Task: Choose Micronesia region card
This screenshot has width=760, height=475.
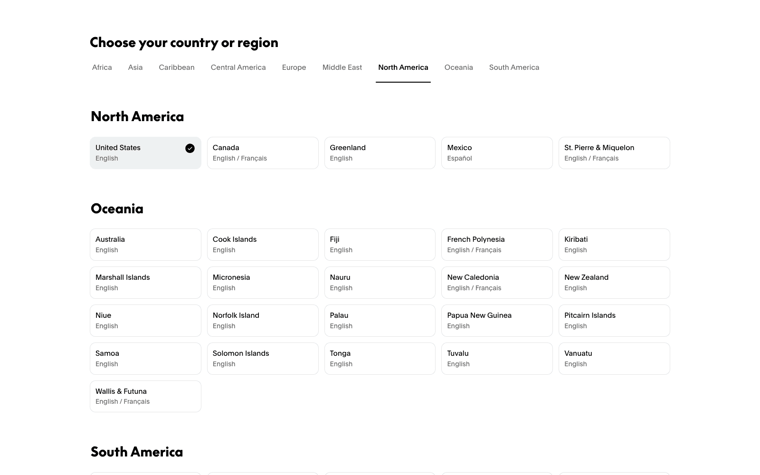Action: (x=263, y=283)
